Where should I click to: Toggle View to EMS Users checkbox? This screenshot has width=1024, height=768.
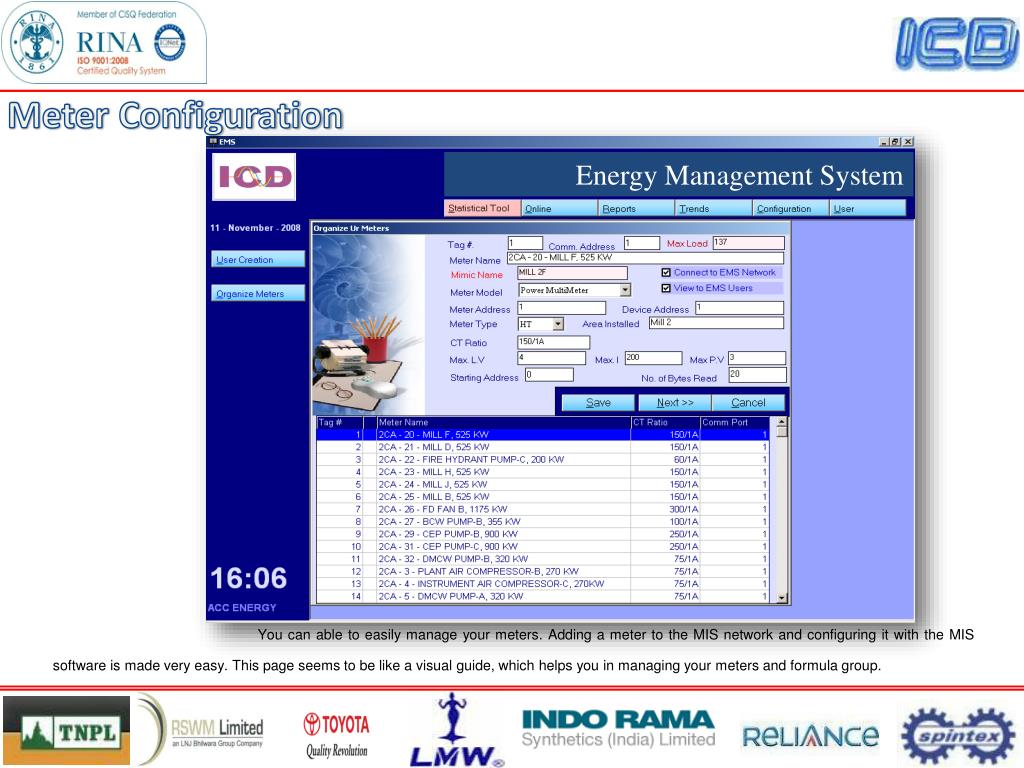click(666, 288)
